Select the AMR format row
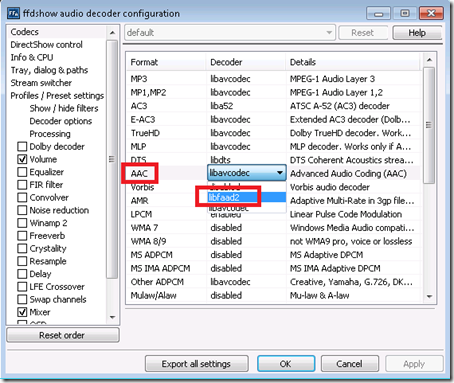Image resolution: width=454 pixels, height=383 pixels. (273, 201)
